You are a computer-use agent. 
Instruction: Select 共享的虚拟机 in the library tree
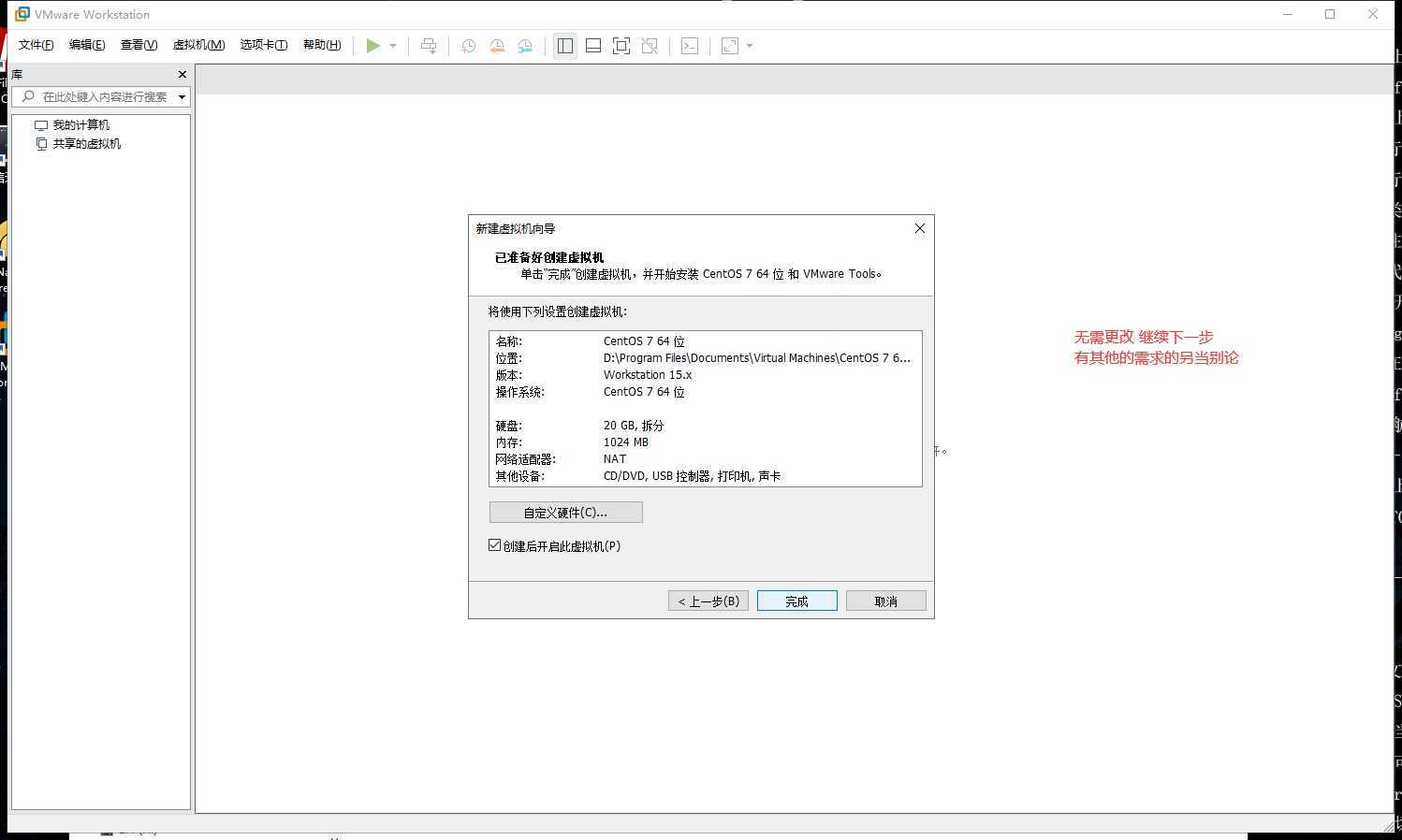pos(86,143)
